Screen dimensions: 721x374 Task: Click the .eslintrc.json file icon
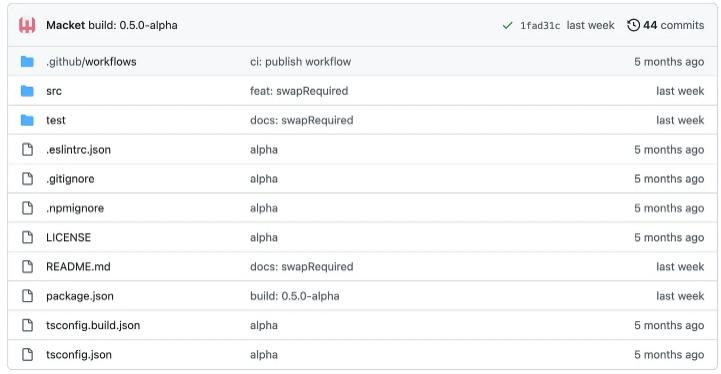tap(28, 150)
